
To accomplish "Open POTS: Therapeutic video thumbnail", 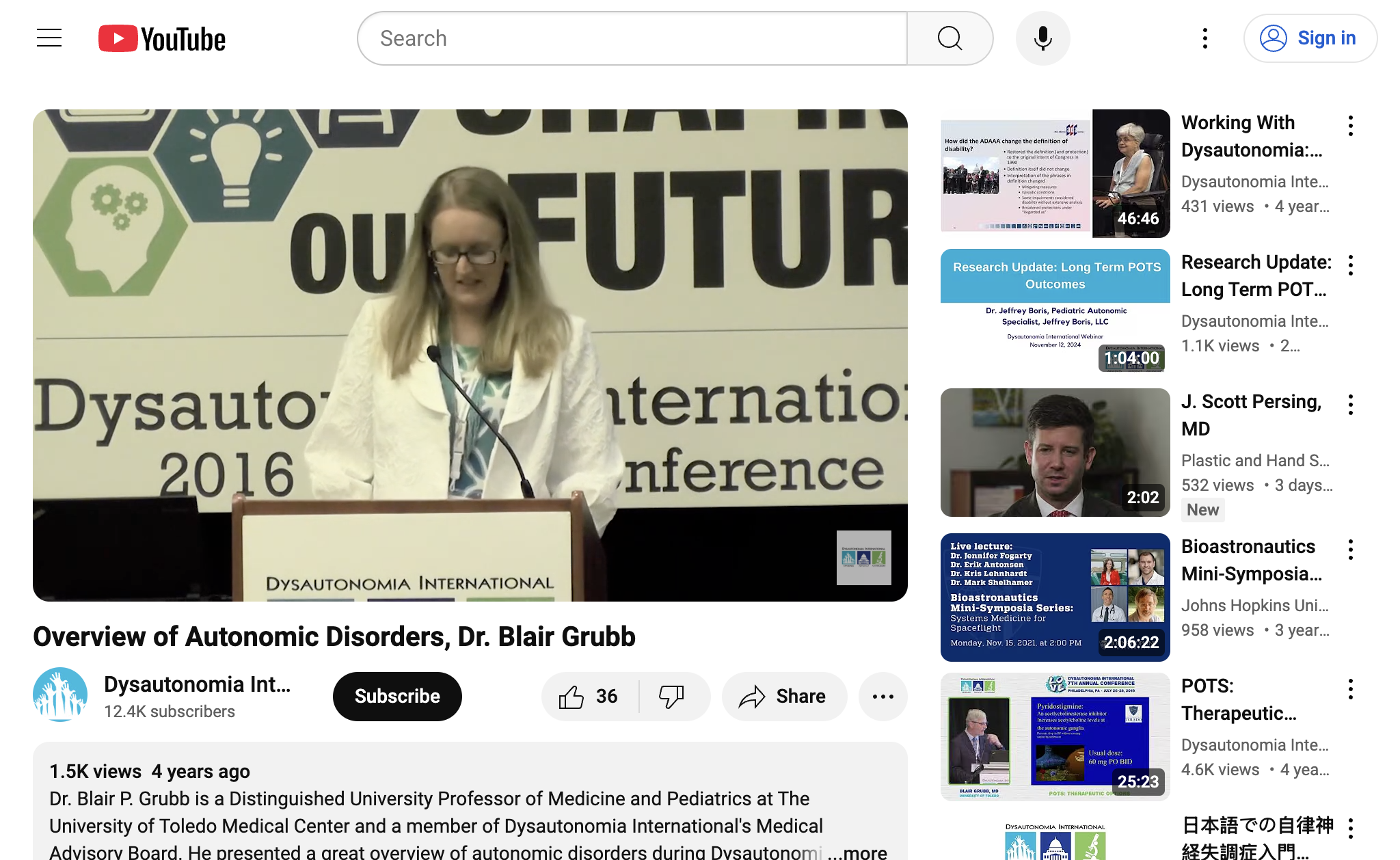I will [x=1055, y=737].
